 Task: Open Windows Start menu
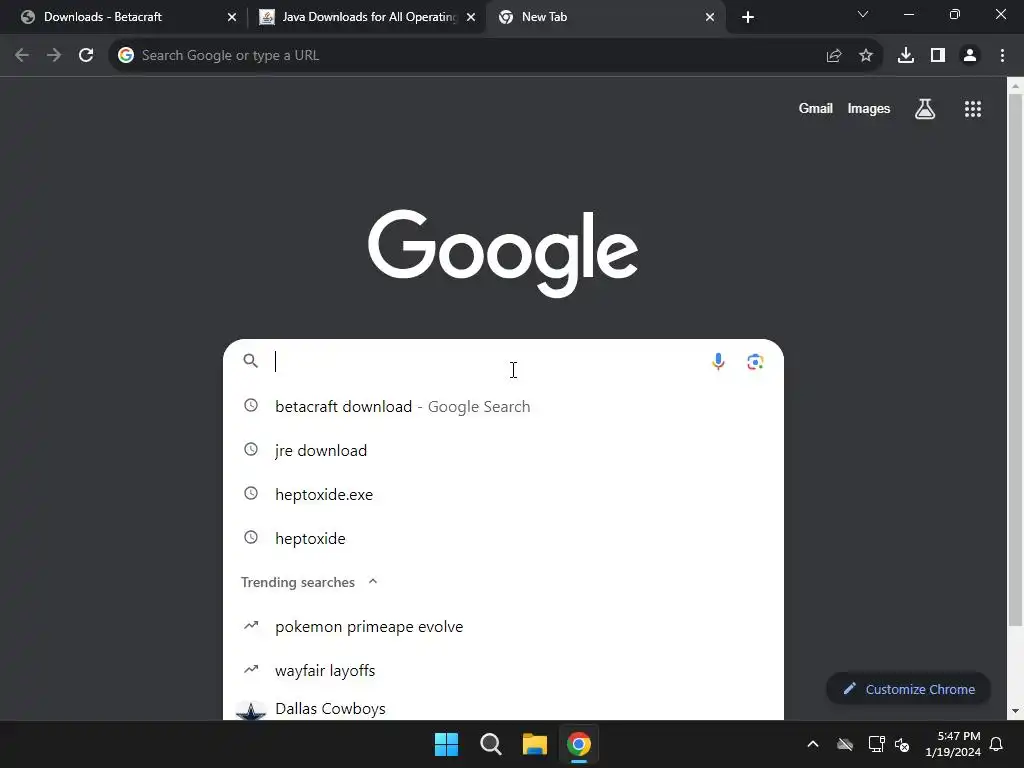tap(447, 744)
